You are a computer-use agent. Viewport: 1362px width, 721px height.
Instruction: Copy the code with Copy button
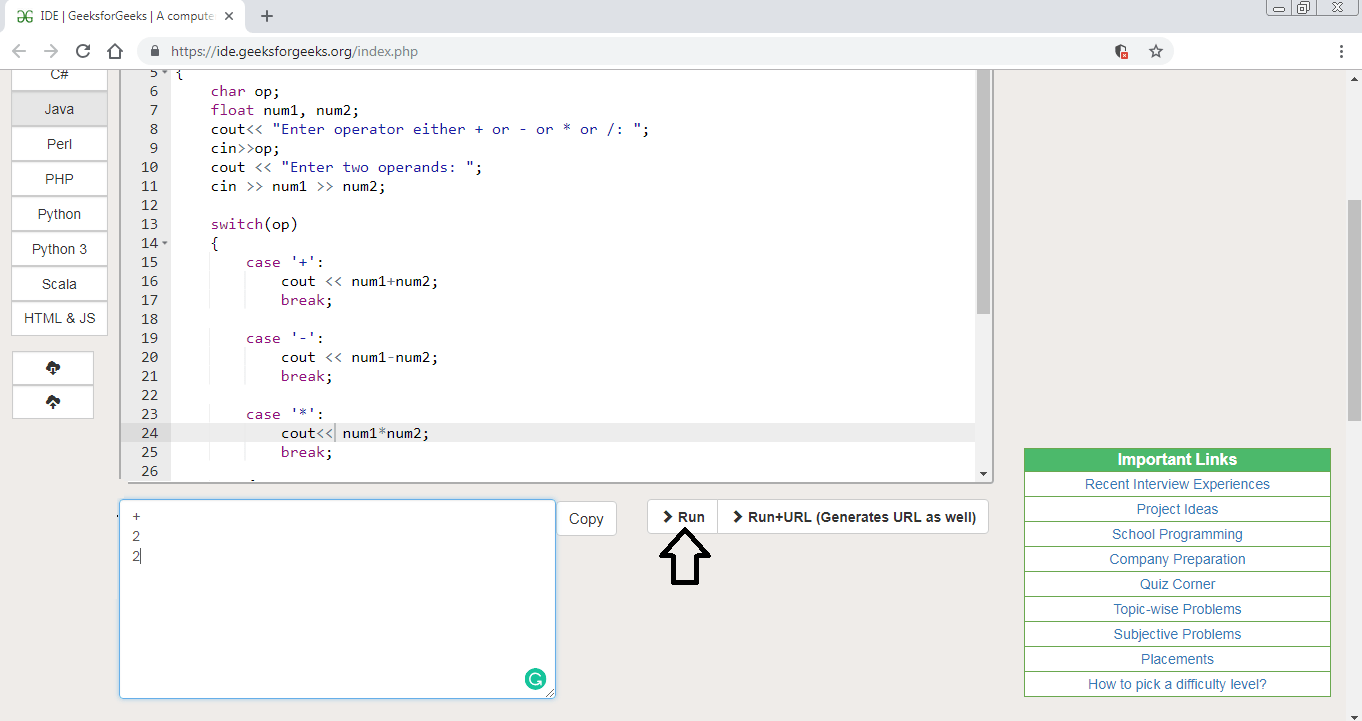click(x=586, y=518)
